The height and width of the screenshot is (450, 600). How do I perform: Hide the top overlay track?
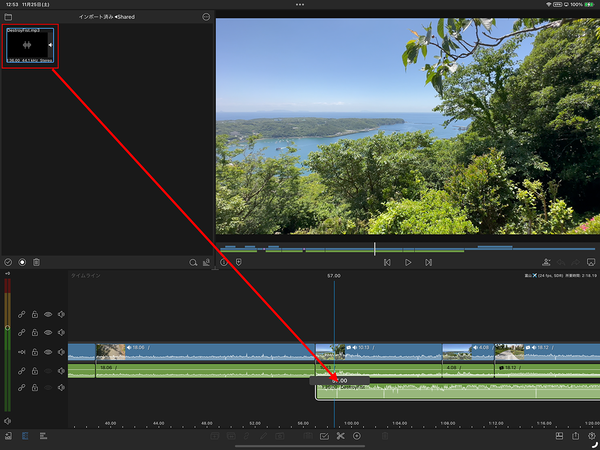coord(48,314)
